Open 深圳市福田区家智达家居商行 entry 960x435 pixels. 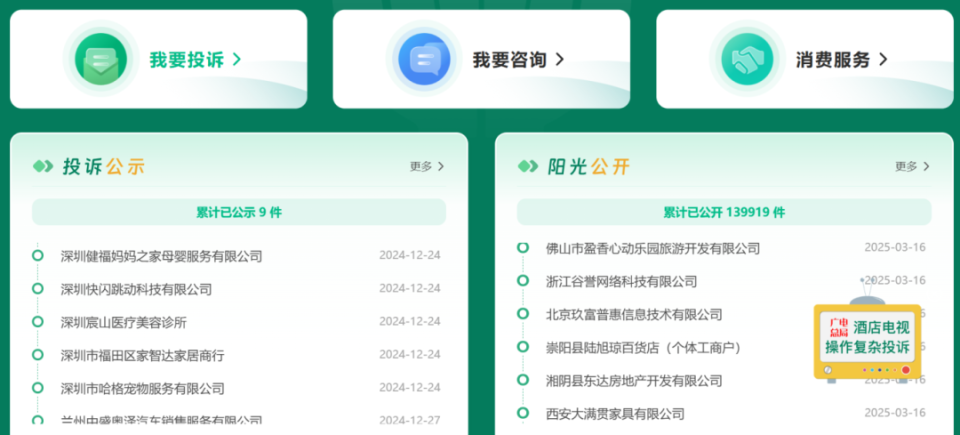(142, 355)
